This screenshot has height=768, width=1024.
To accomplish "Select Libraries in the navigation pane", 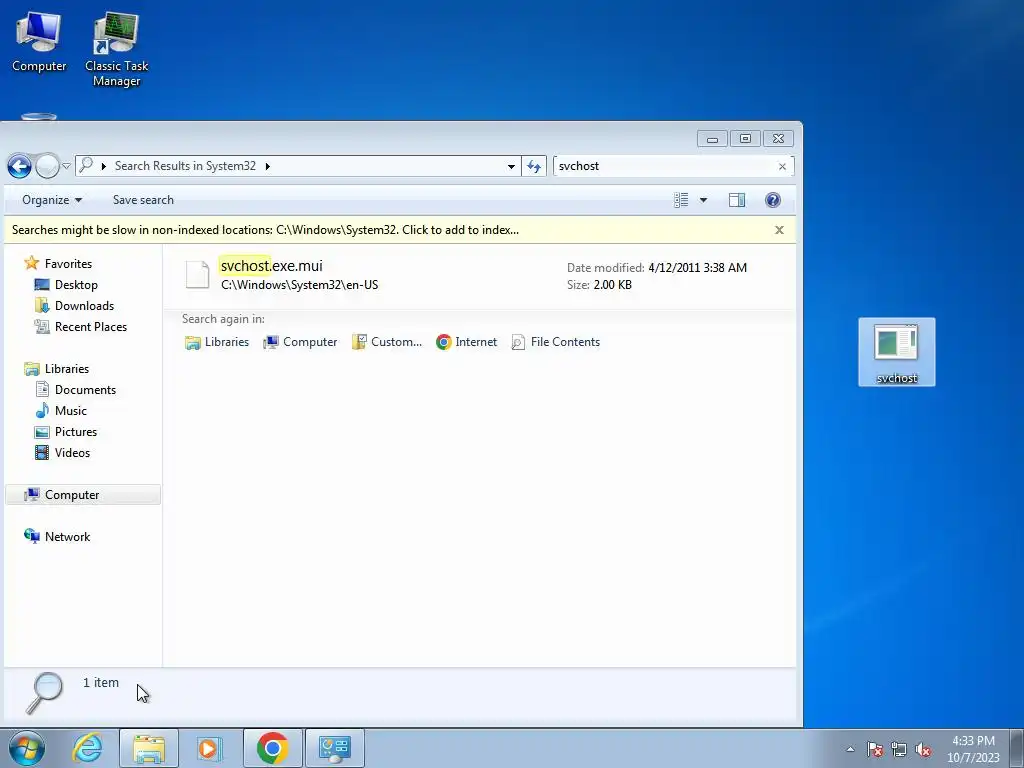I will 67,369.
